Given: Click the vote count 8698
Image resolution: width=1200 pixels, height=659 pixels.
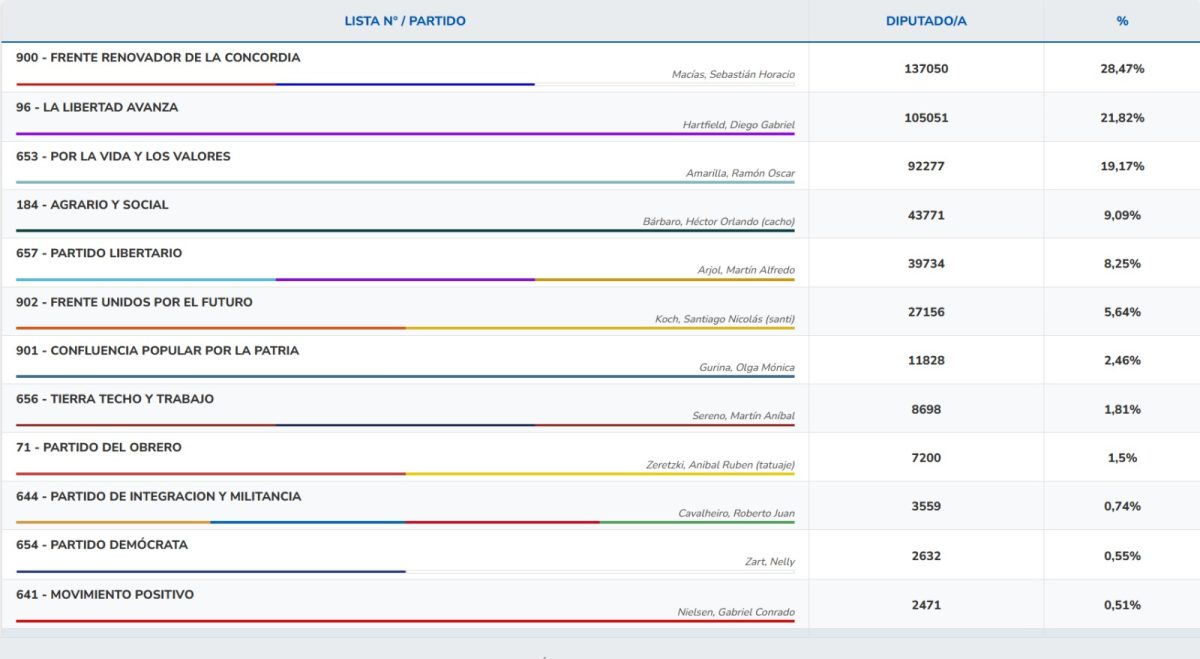Looking at the screenshot, I should click(x=925, y=409).
